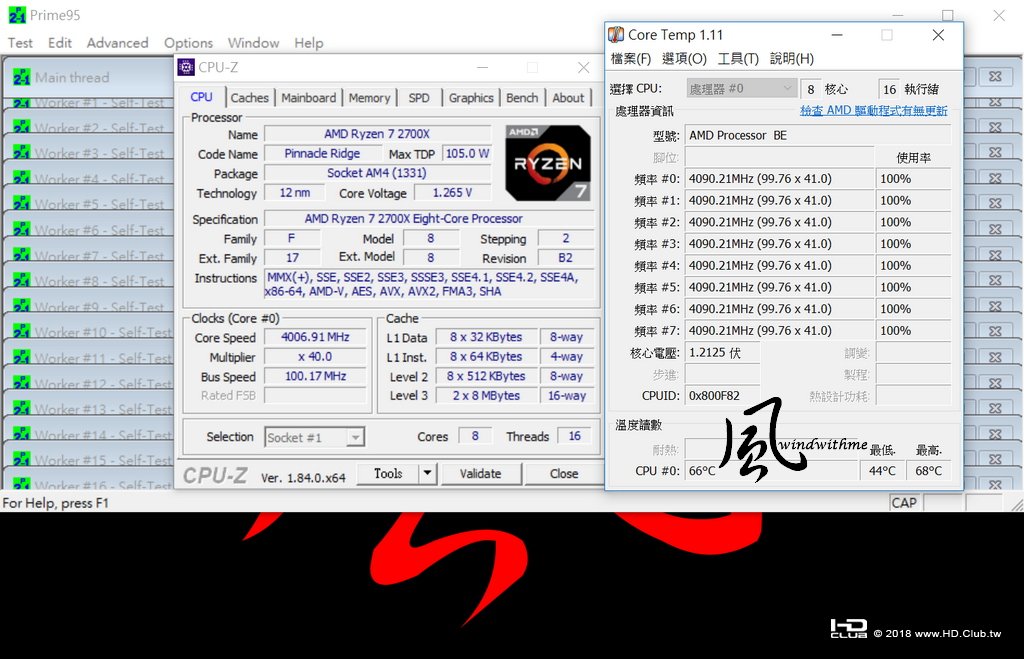Click the CAP indicator in Prime95 status bar

coord(904,503)
